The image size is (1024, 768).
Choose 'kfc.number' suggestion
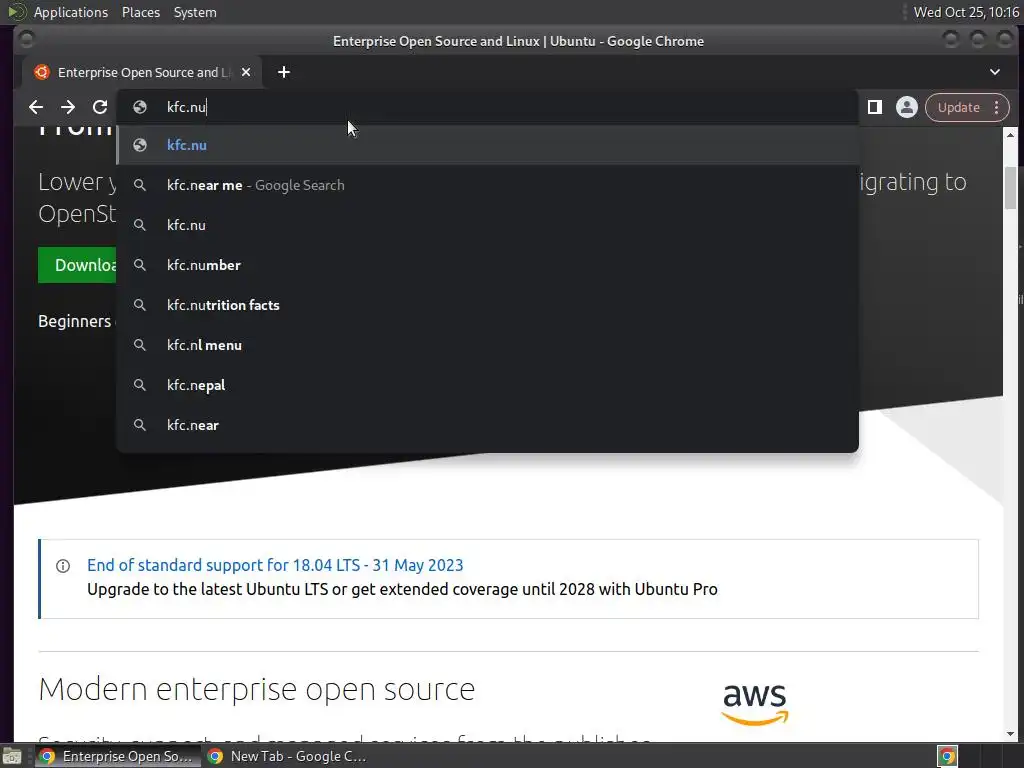click(487, 264)
